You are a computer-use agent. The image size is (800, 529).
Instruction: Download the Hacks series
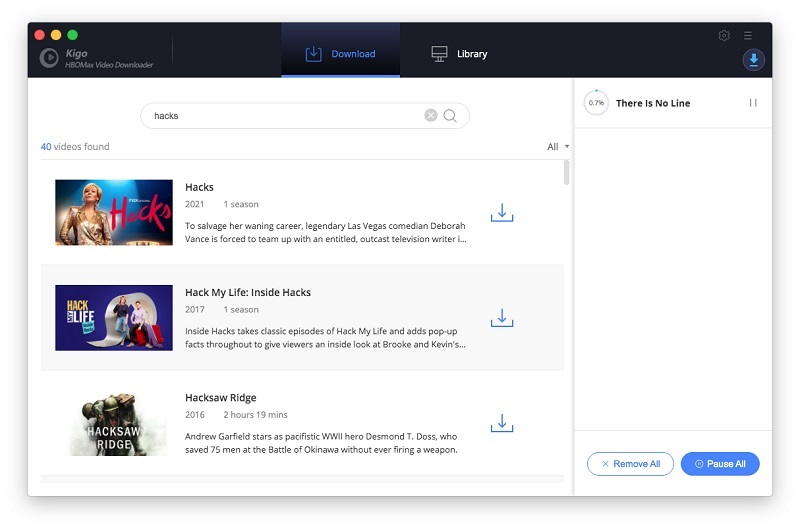coord(502,213)
